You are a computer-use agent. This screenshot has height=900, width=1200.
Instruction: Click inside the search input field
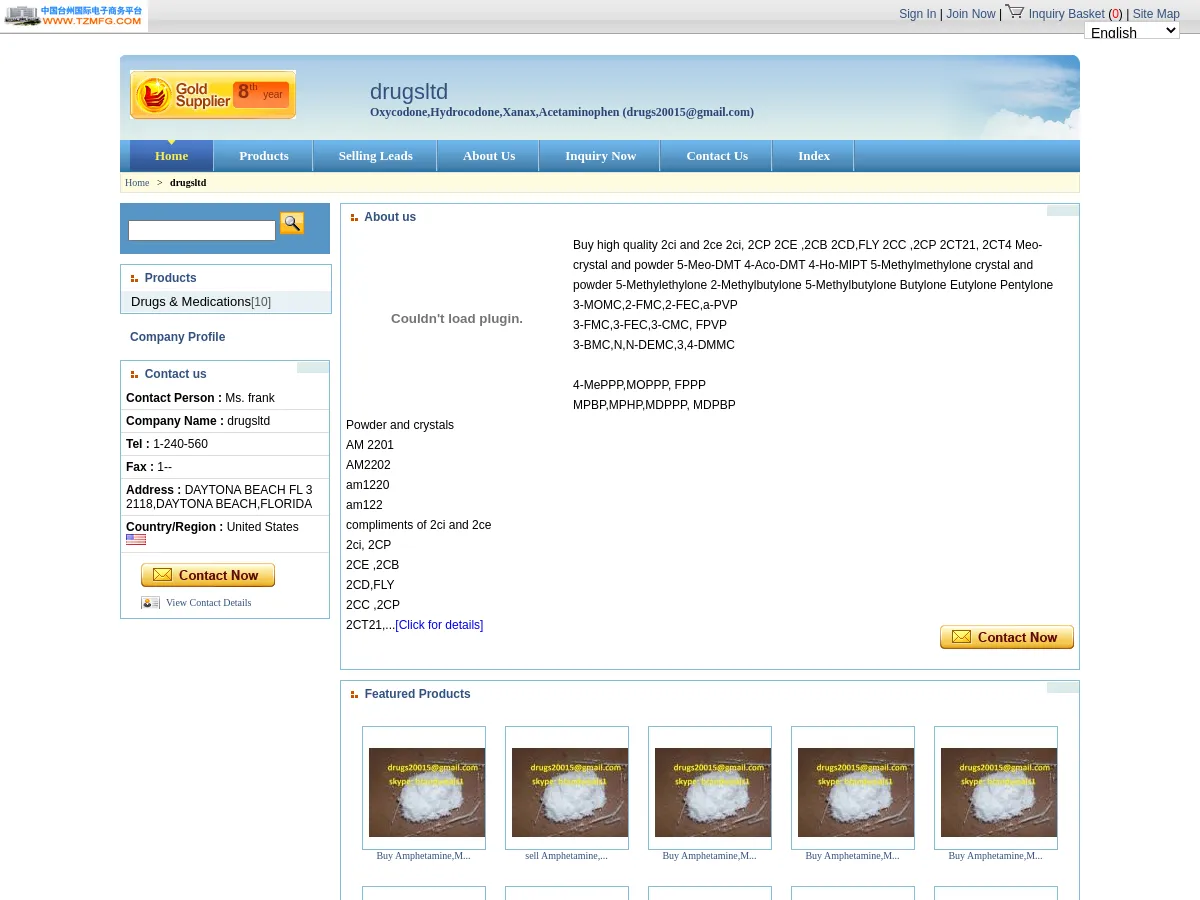[x=202, y=230]
